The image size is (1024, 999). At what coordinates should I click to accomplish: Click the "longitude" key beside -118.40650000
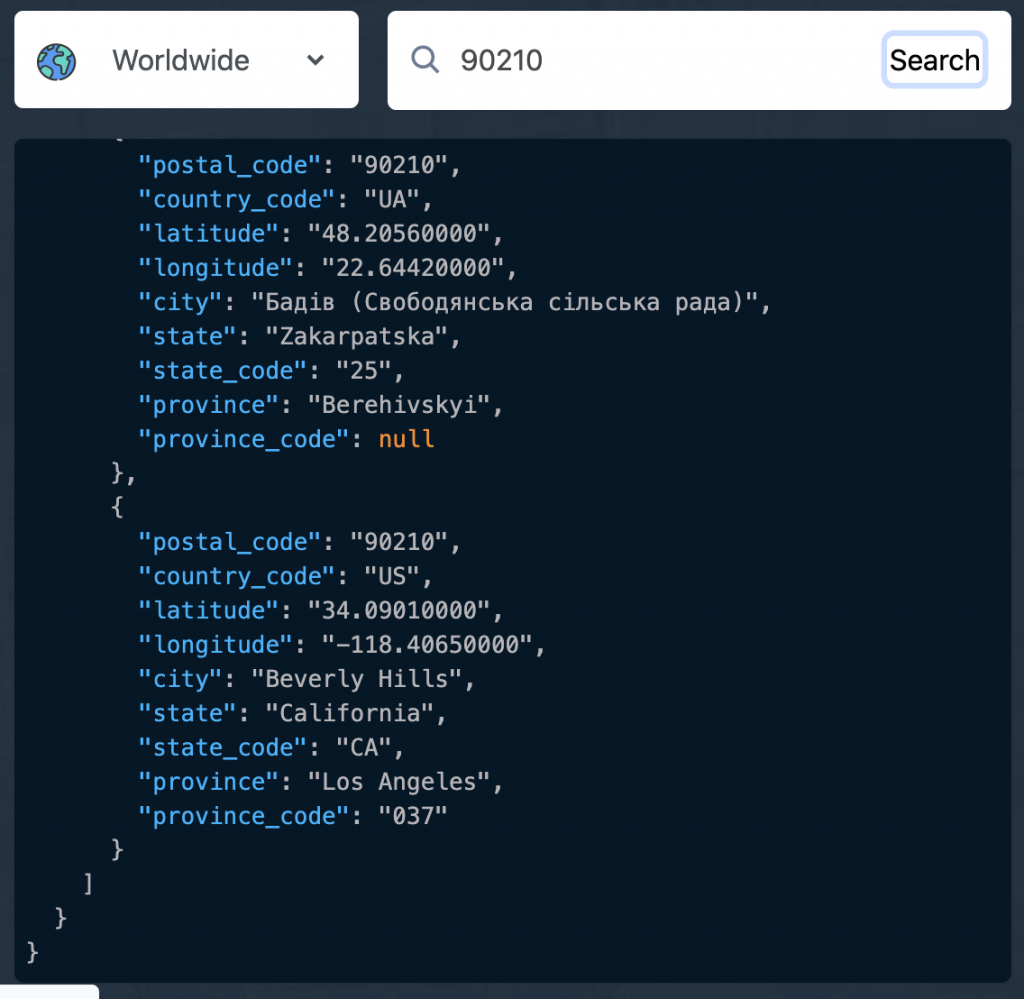[216, 645]
